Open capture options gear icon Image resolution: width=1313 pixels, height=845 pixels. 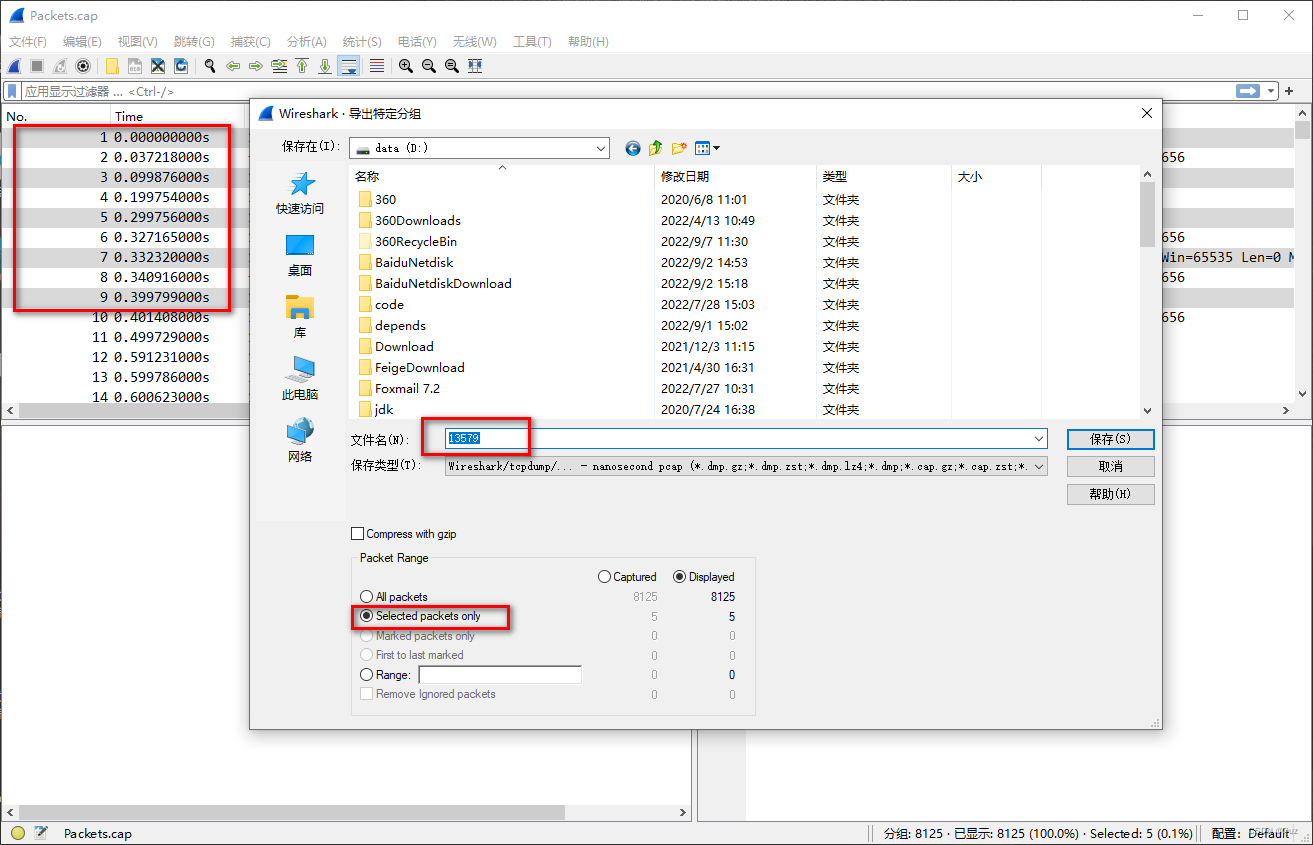pyautogui.click(x=83, y=66)
